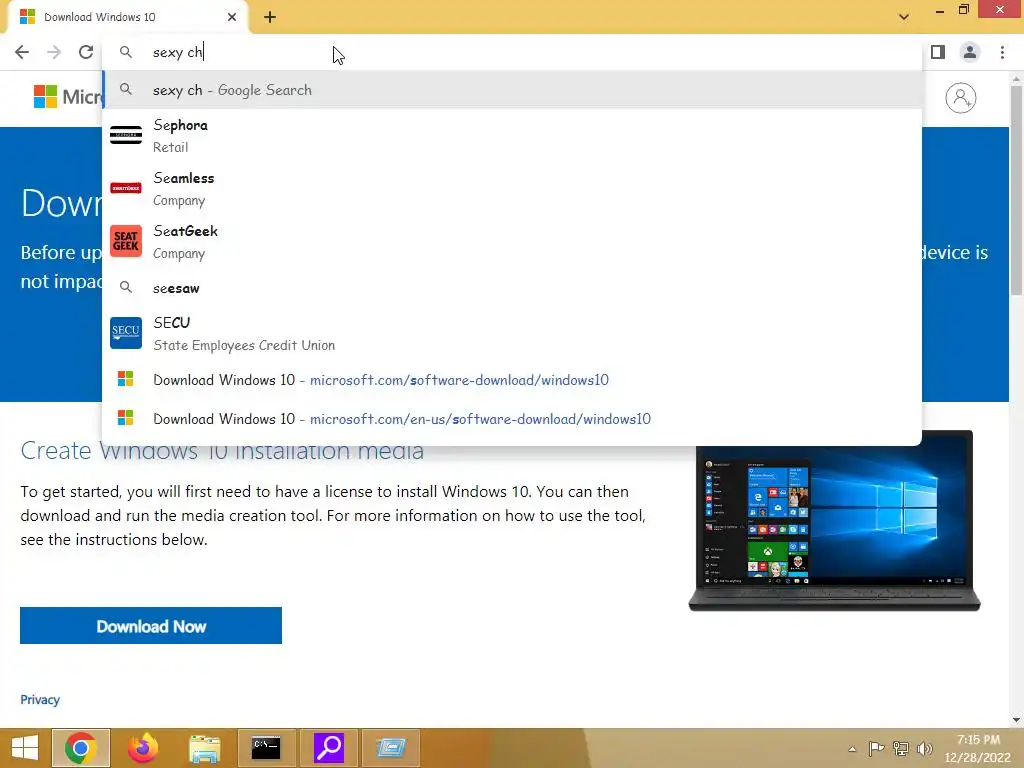The image size is (1024, 768).
Task: Select the Sephora Retail suggestion
Action: coord(512,135)
